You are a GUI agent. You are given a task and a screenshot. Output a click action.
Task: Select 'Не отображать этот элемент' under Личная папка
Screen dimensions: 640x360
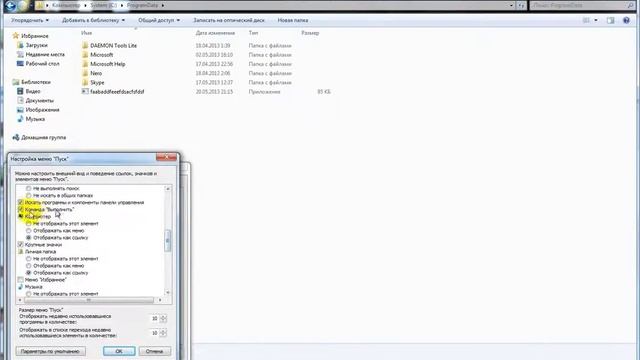coord(29,259)
